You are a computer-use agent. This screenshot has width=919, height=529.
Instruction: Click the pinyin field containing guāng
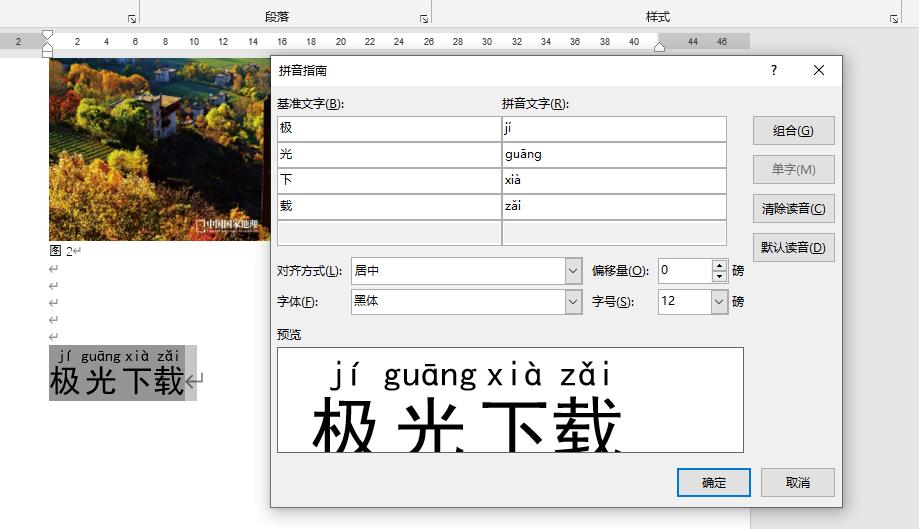[x=614, y=155]
